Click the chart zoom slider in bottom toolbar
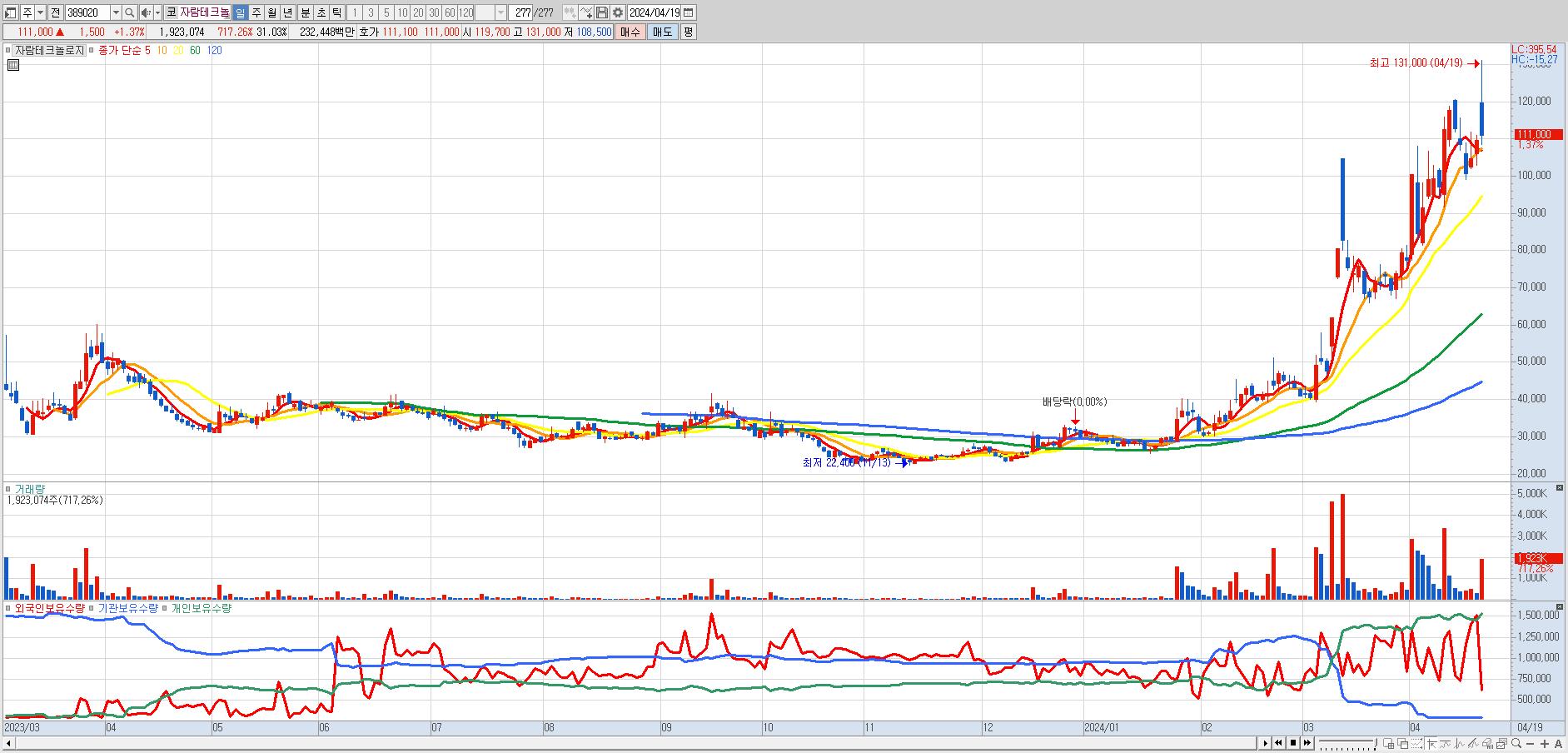This screenshot has width=1568, height=753. [x=1348, y=743]
